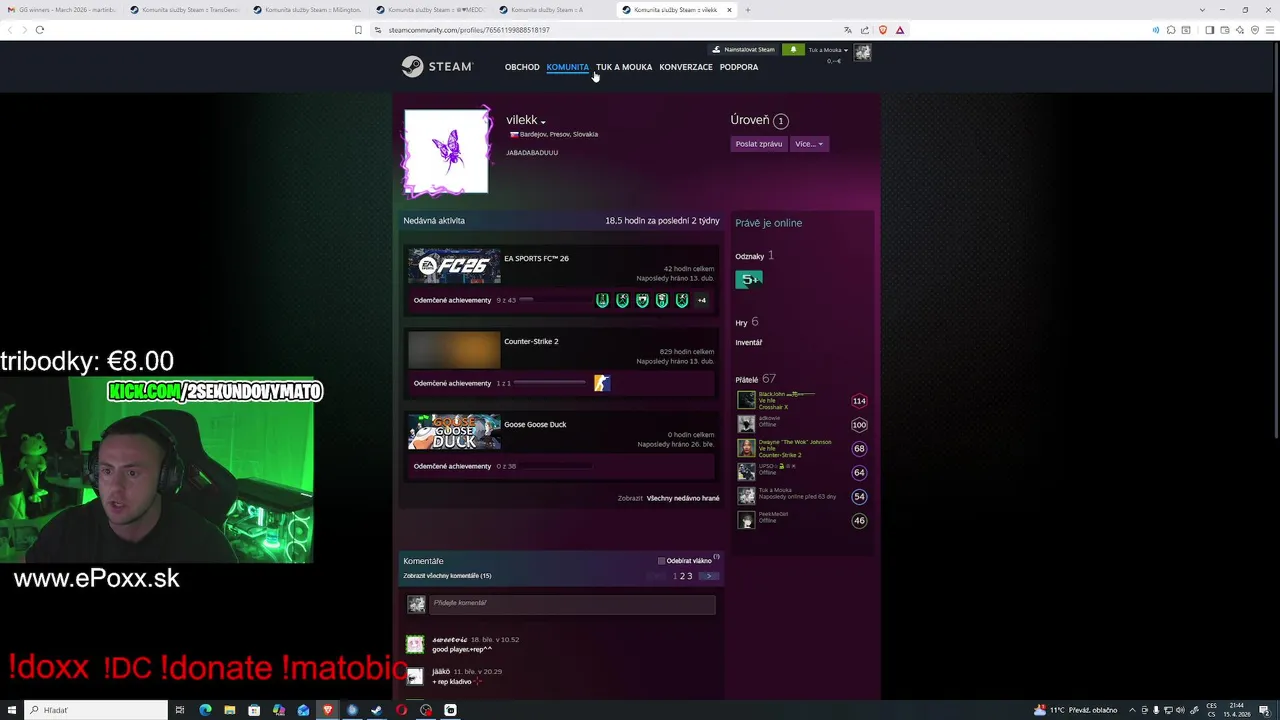
Task: Click Zobrazit všechny komentáře (15) link
Action: point(447,576)
